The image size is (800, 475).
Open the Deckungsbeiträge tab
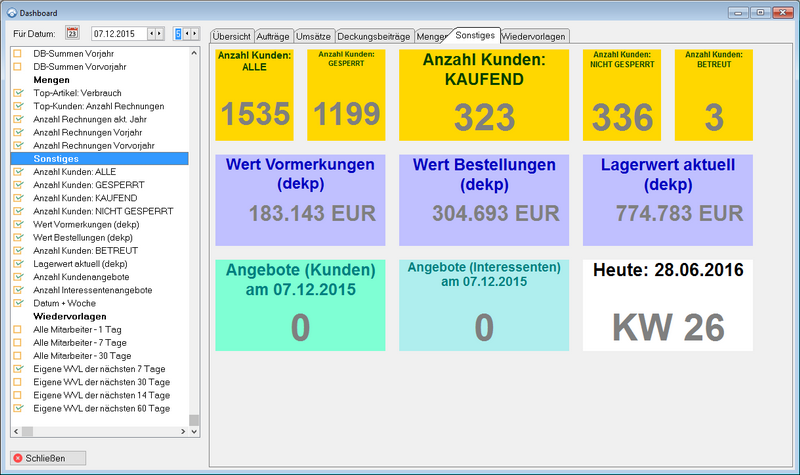coord(372,36)
